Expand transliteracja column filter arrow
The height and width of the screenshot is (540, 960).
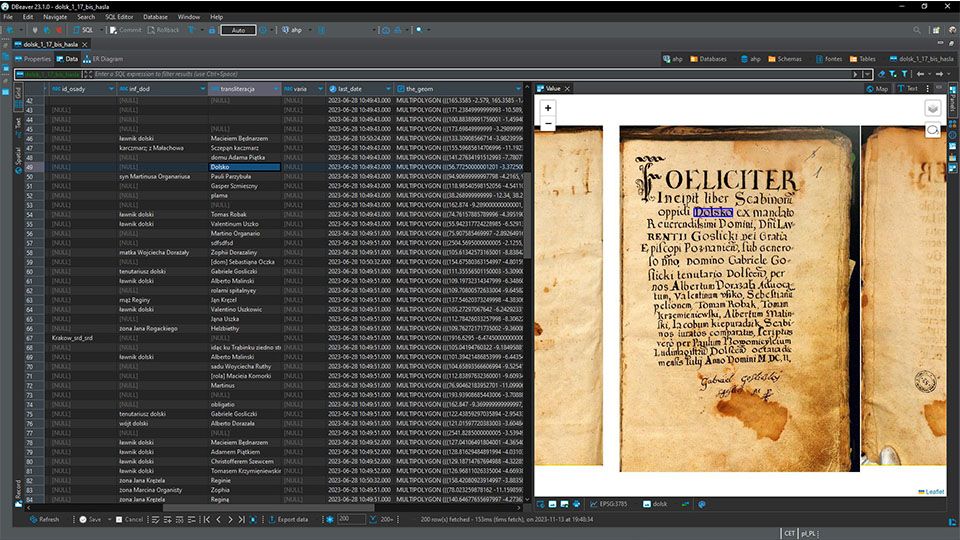tap(276, 88)
